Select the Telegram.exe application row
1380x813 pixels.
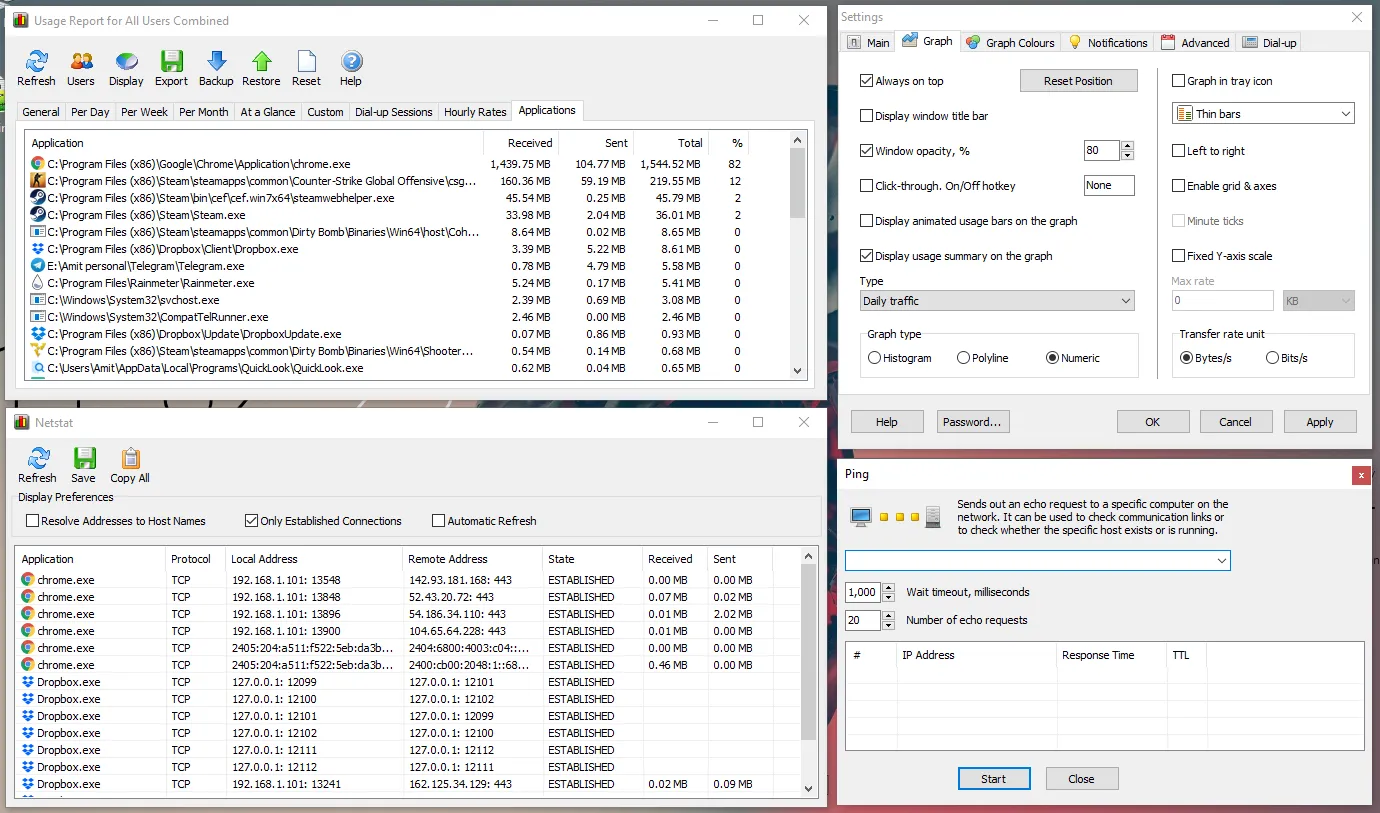pos(409,266)
